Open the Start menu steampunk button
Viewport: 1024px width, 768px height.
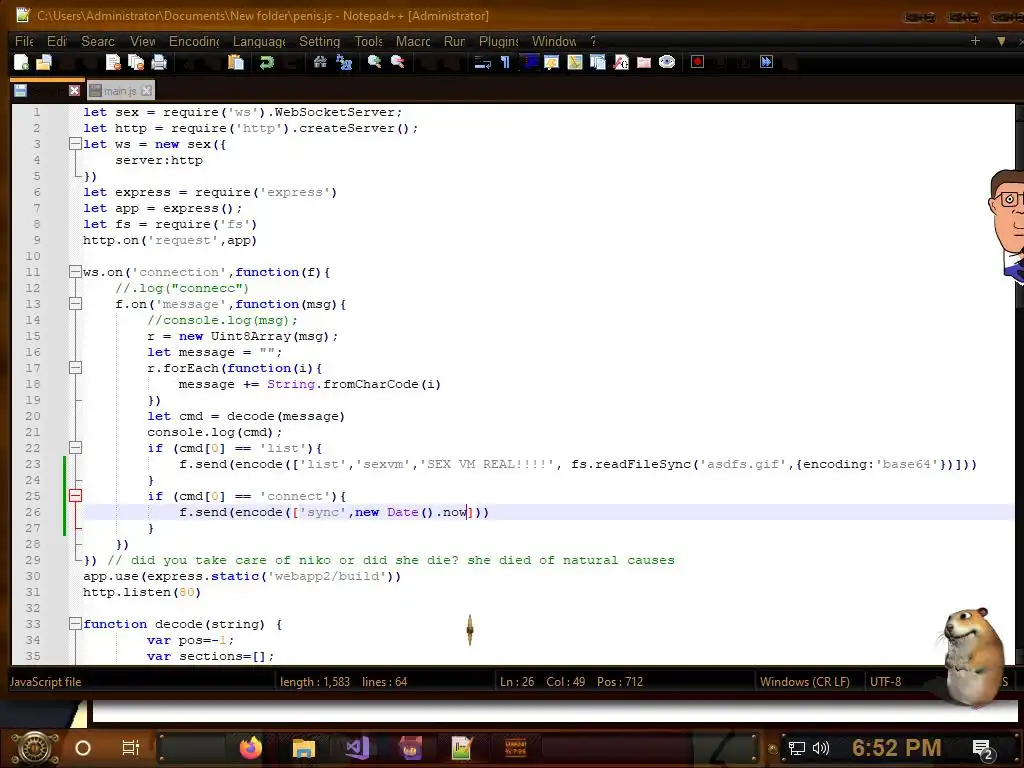point(35,748)
